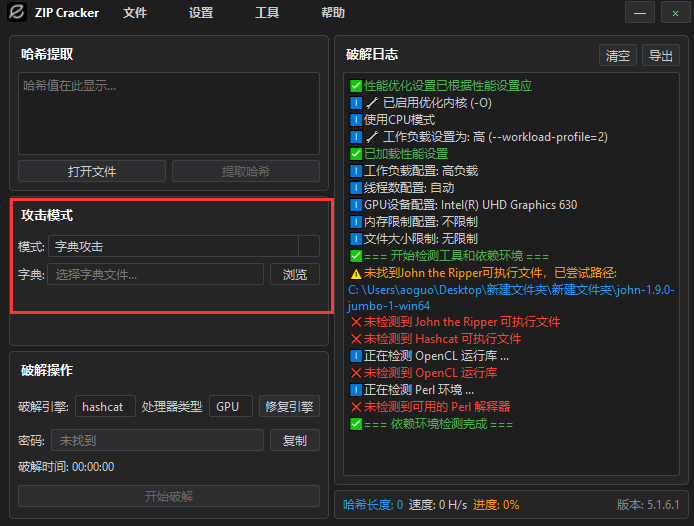The image size is (694, 526).
Task: Click the green check icon beside 依赖环境检测完成
Action: pos(356,424)
